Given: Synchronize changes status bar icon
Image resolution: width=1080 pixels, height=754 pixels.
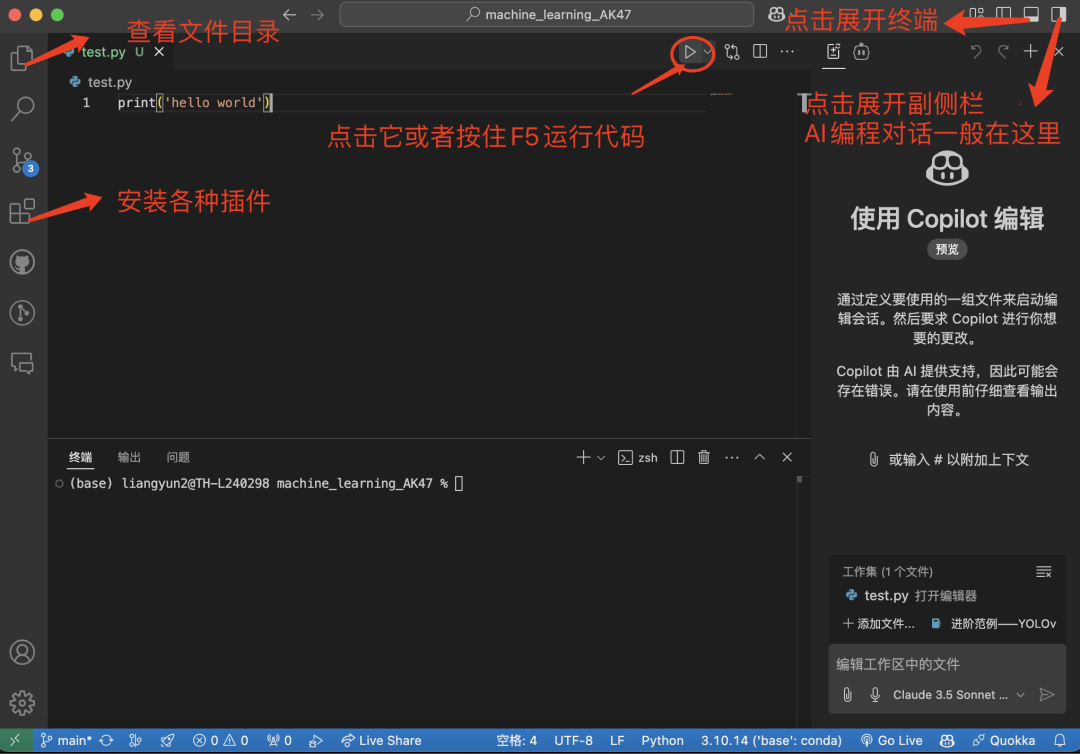Looking at the screenshot, I should point(106,740).
